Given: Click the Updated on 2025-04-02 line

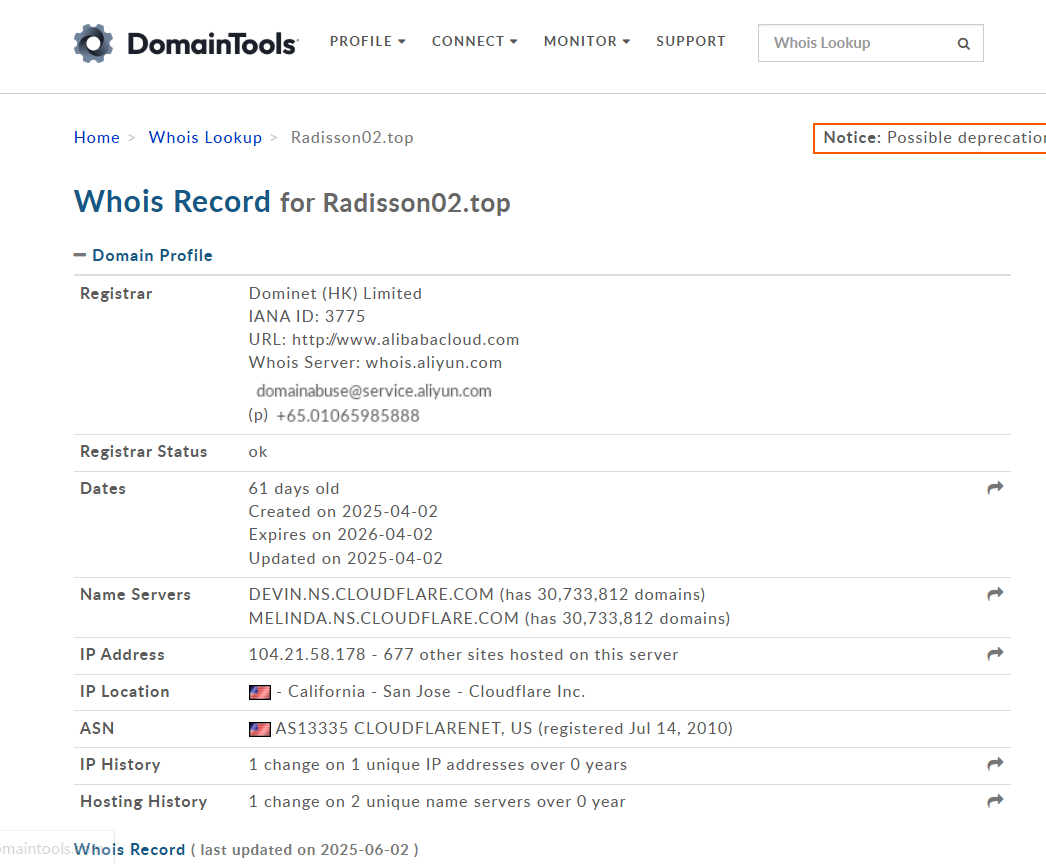Looking at the screenshot, I should [346, 558].
